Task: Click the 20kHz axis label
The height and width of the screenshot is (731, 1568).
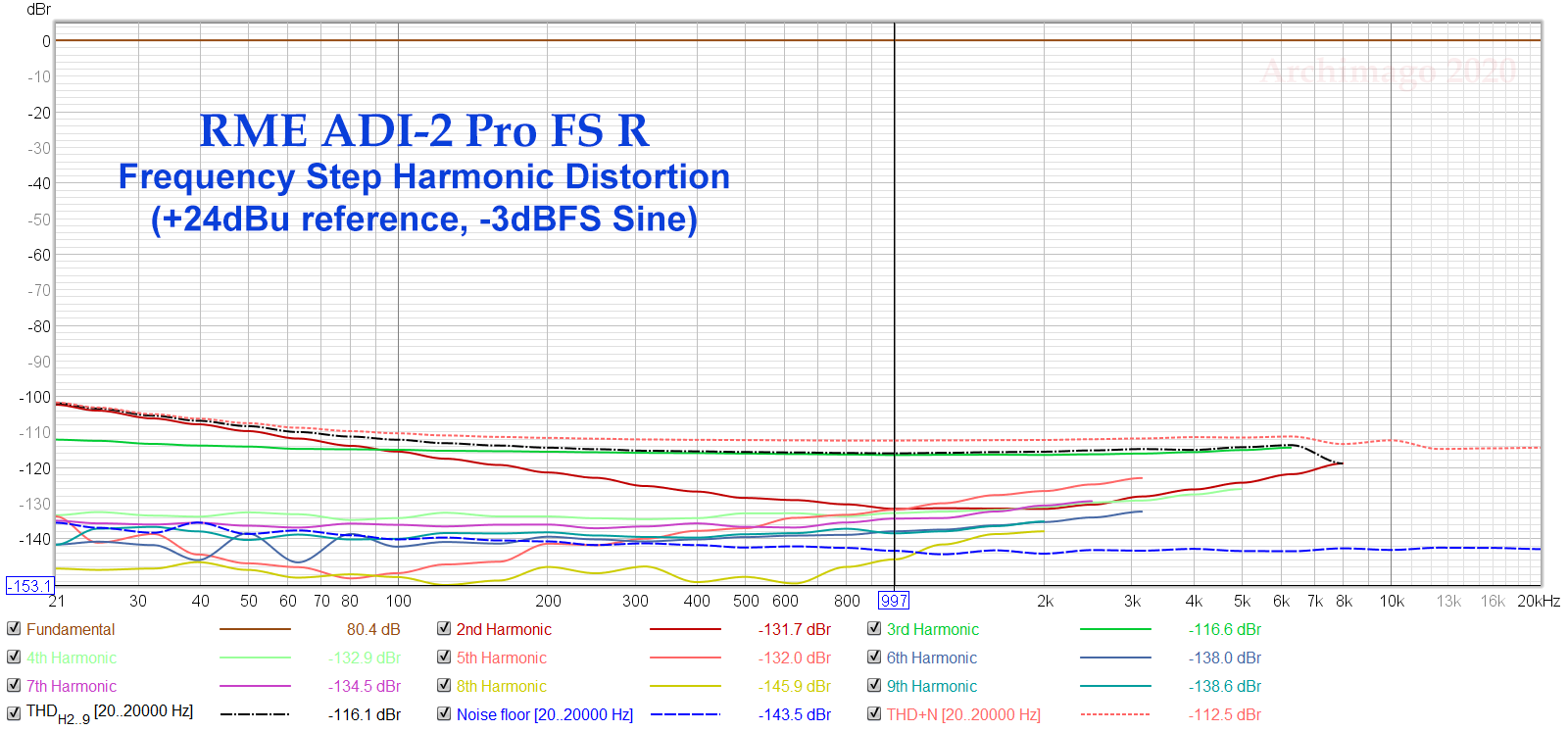Action: 1539,601
